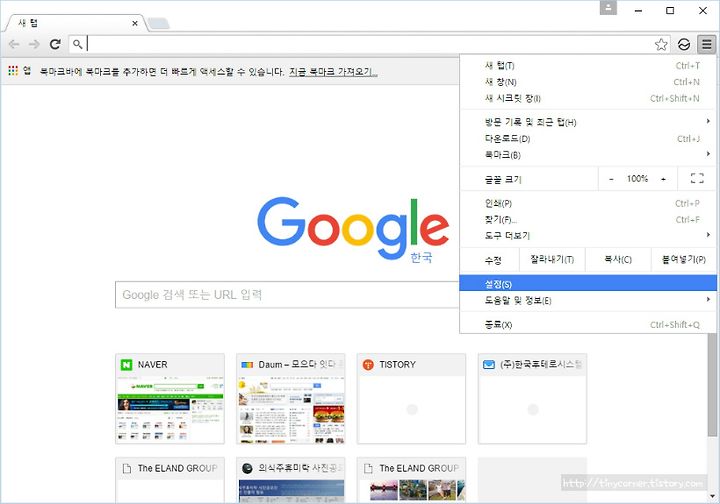
Task: Select 찾기(F) menu item
Action: coord(588,220)
